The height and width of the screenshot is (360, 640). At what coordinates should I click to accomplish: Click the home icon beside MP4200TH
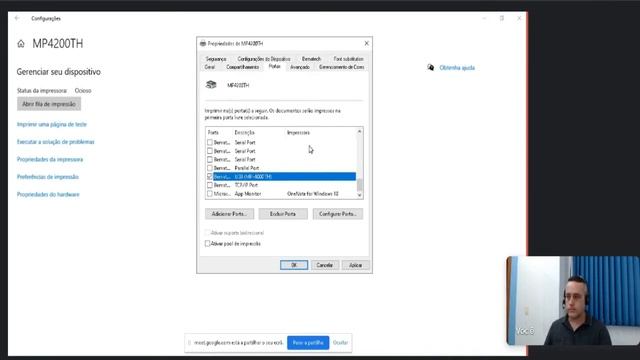(x=21, y=44)
